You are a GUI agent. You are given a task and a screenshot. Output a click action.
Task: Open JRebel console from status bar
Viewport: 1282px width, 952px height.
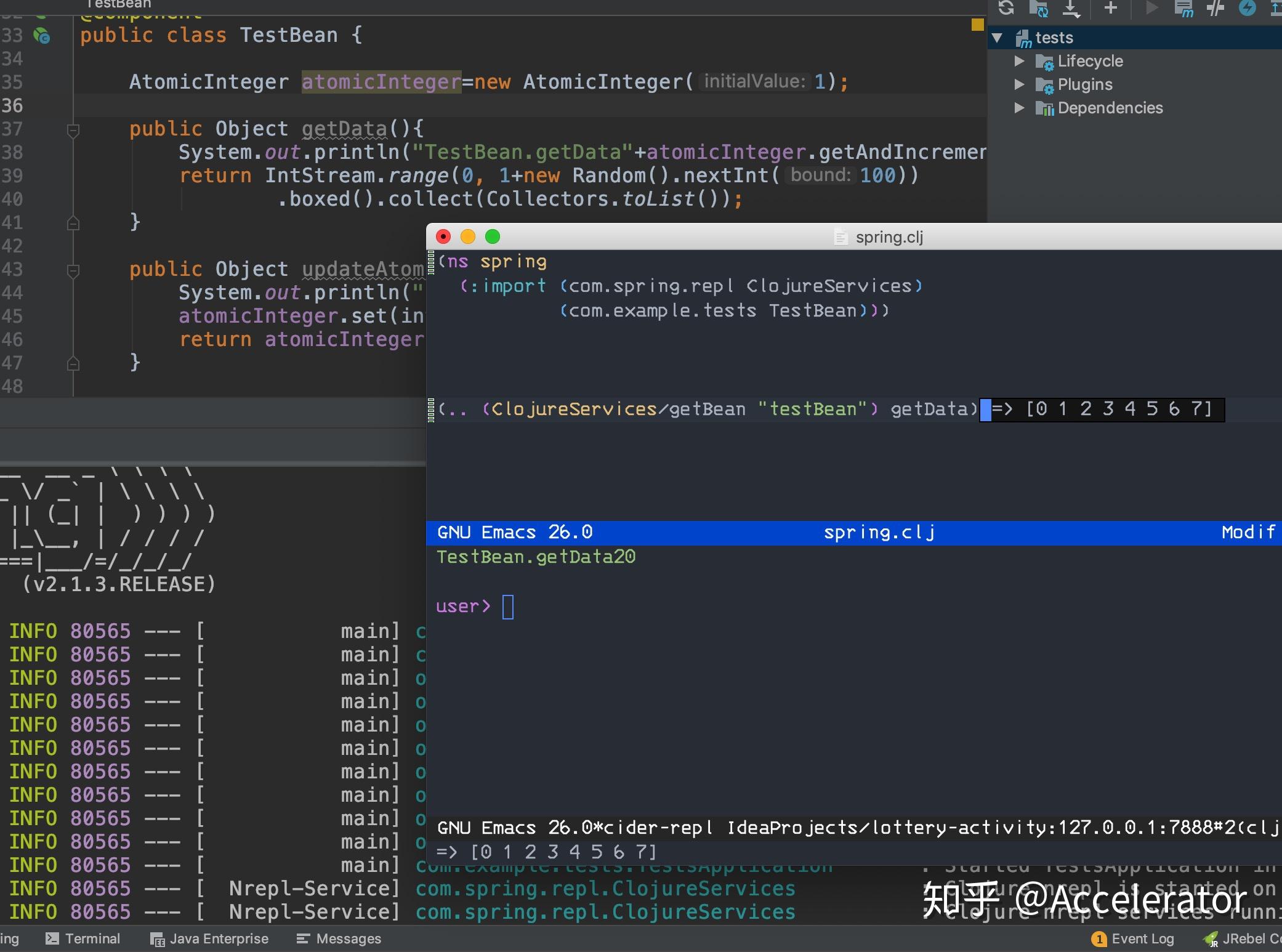pos(1250,938)
